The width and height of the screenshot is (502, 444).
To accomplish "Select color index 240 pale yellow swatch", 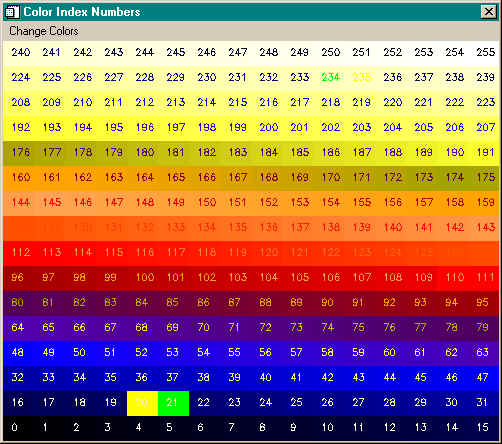I will coord(19,53).
